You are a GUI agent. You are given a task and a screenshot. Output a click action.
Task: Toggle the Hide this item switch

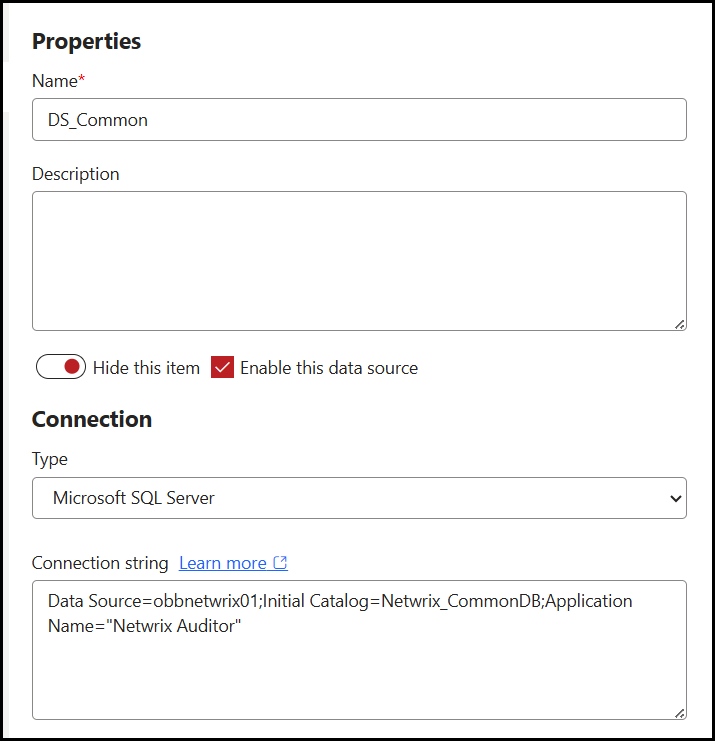(x=61, y=367)
